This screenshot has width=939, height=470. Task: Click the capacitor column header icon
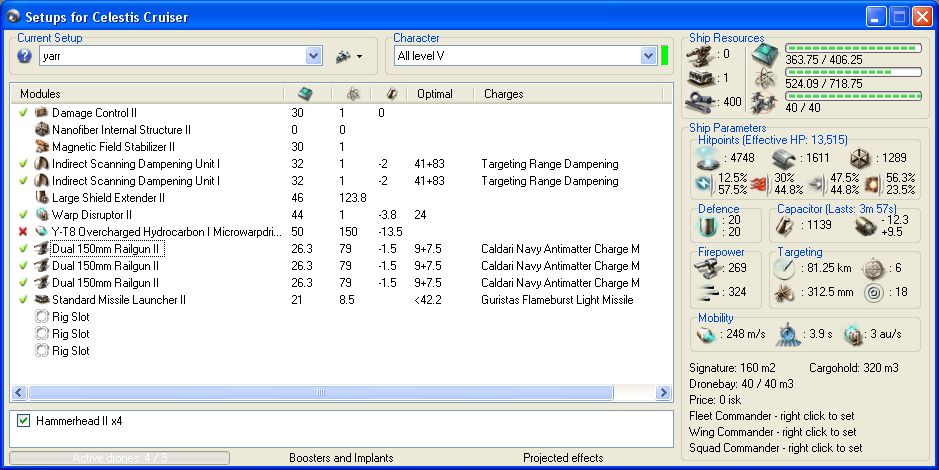click(x=391, y=94)
